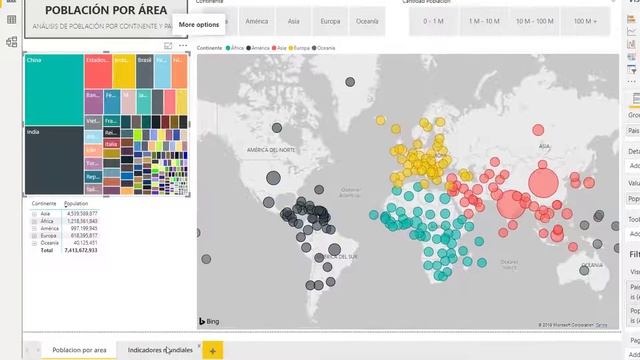Screen dimensions: 640x360
Task: Select the 7,413,672,933 total value
Action: (81, 251)
